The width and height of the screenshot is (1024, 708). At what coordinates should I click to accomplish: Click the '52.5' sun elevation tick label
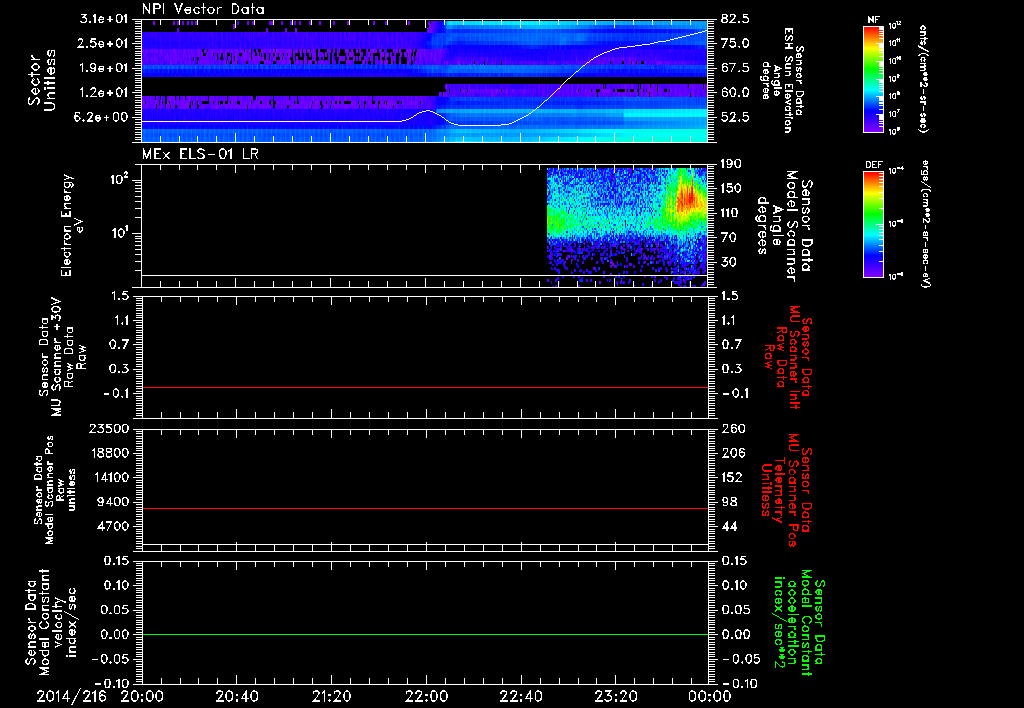click(735, 118)
